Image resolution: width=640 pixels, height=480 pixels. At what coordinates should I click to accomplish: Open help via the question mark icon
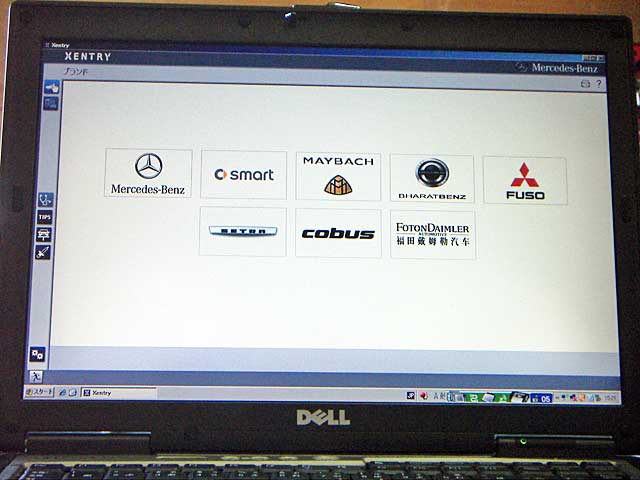pyautogui.click(x=598, y=84)
